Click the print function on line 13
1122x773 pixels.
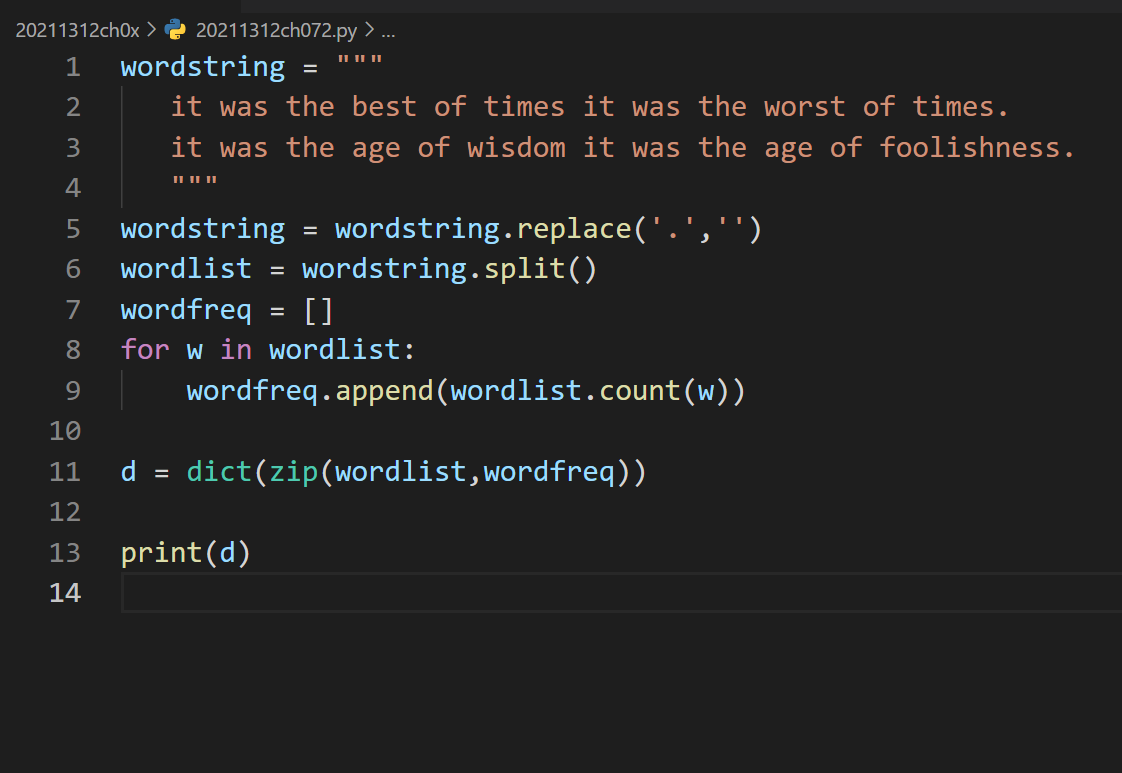162,553
